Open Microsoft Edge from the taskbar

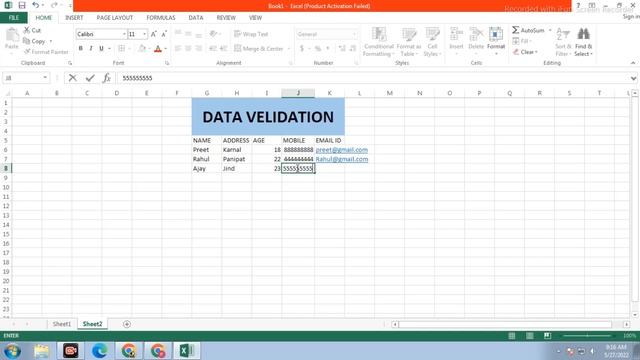(x=100, y=351)
